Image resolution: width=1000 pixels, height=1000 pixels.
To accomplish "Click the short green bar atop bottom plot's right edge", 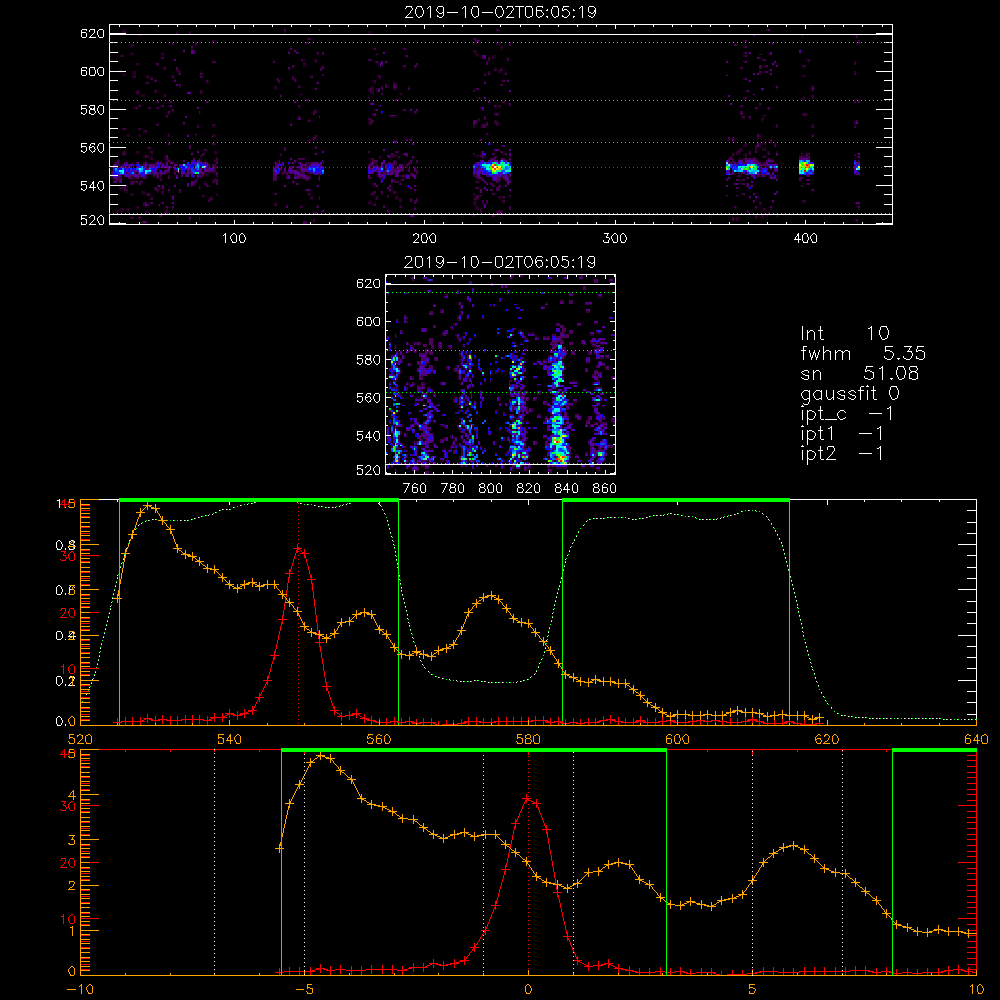I will [934, 751].
